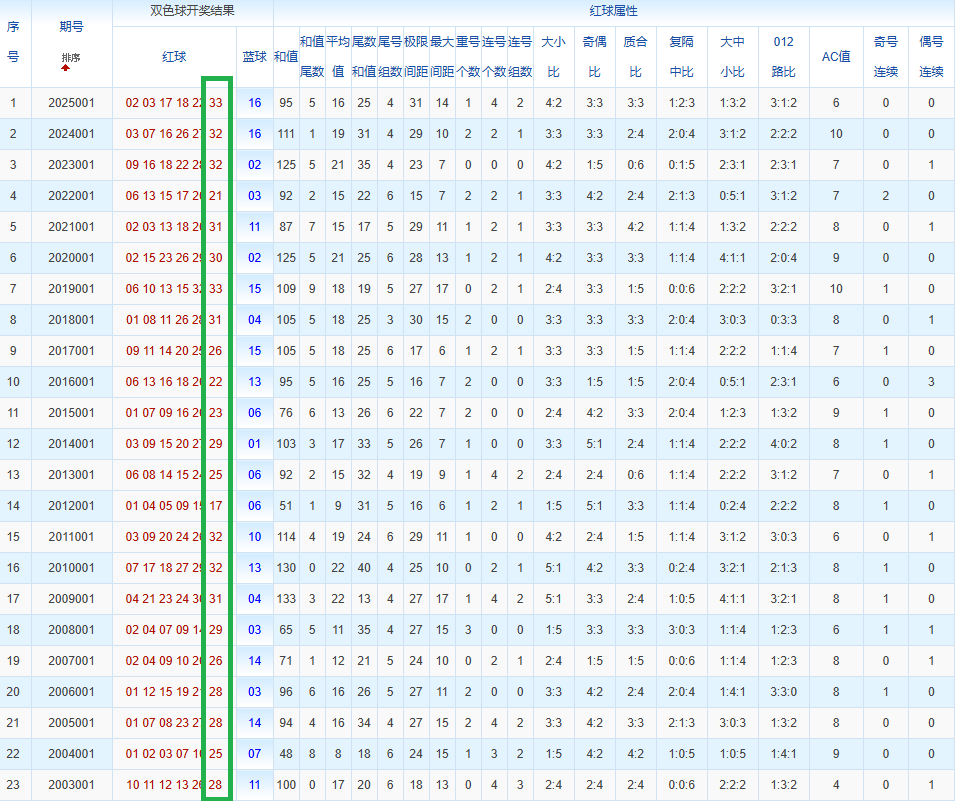Click last red ball 33 in first row
Viewport: 956px width, 801px height.
[216, 103]
